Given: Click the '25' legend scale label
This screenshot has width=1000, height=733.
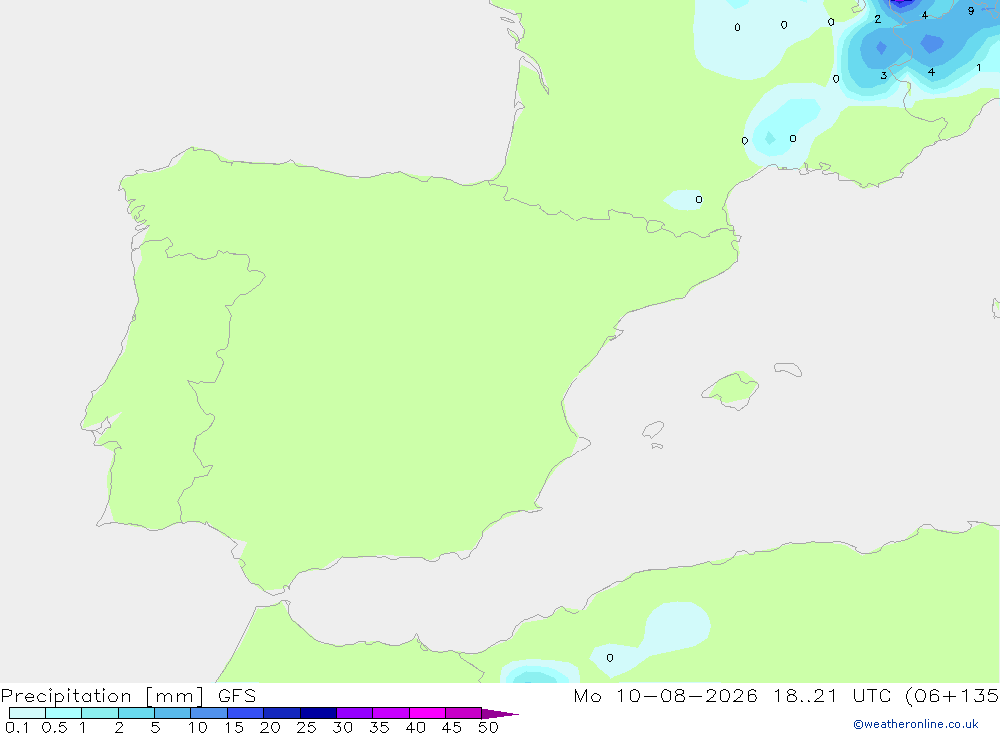Looking at the screenshot, I should click(x=307, y=727).
